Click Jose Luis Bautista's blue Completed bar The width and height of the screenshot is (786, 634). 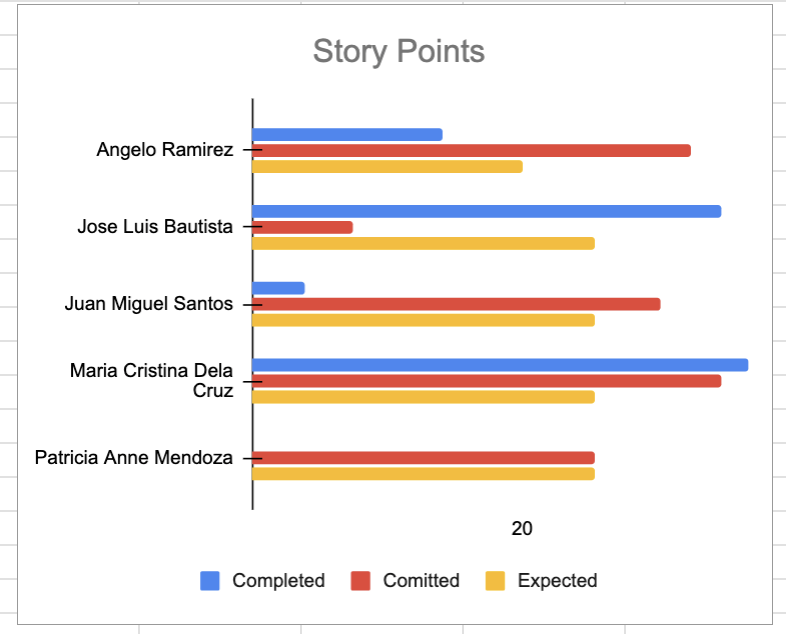486,211
